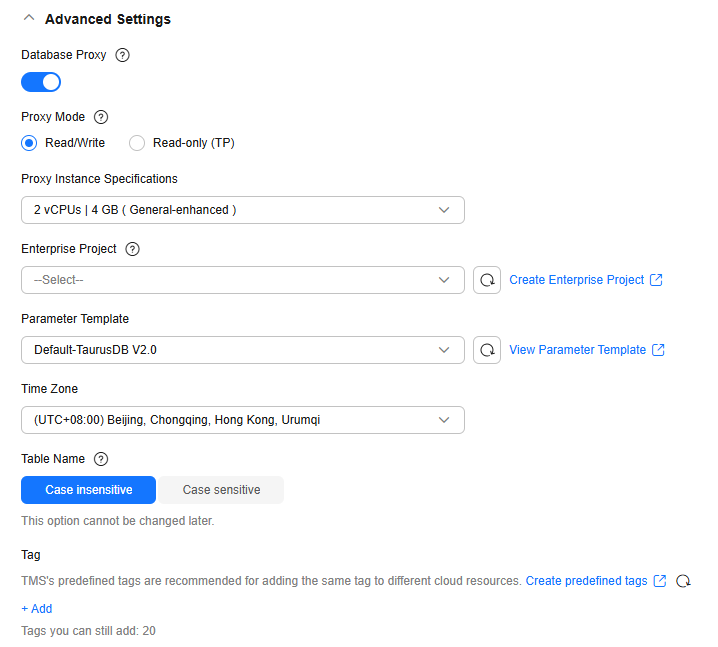Open the Time Zone dropdown

[242, 420]
